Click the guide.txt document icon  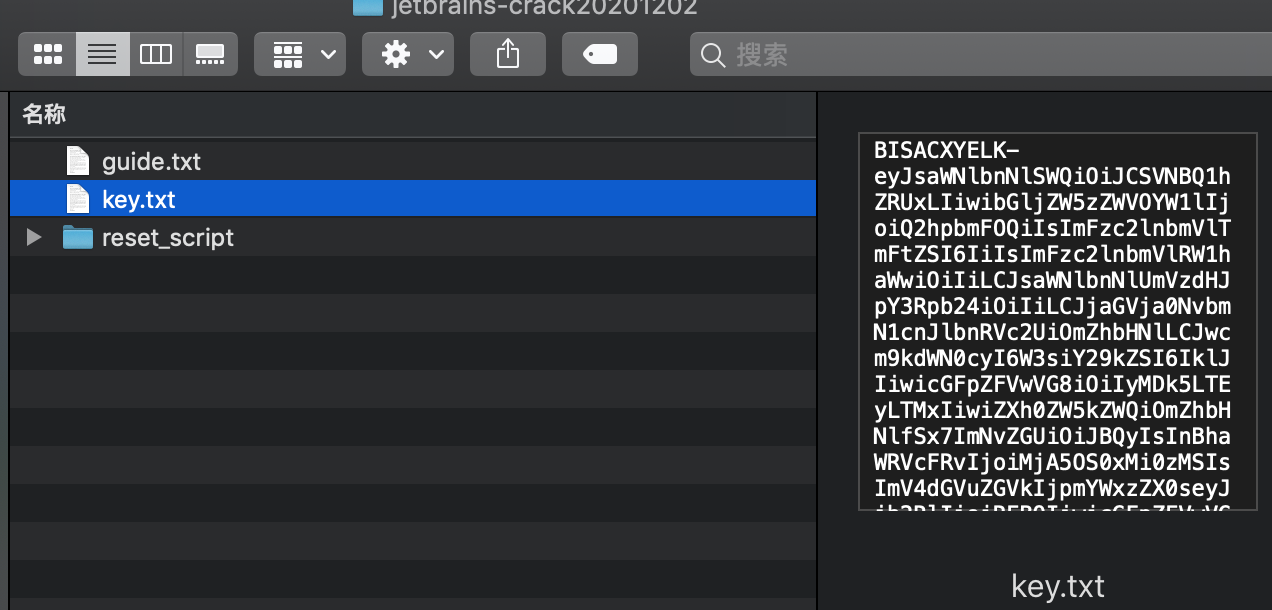click(x=78, y=161)
